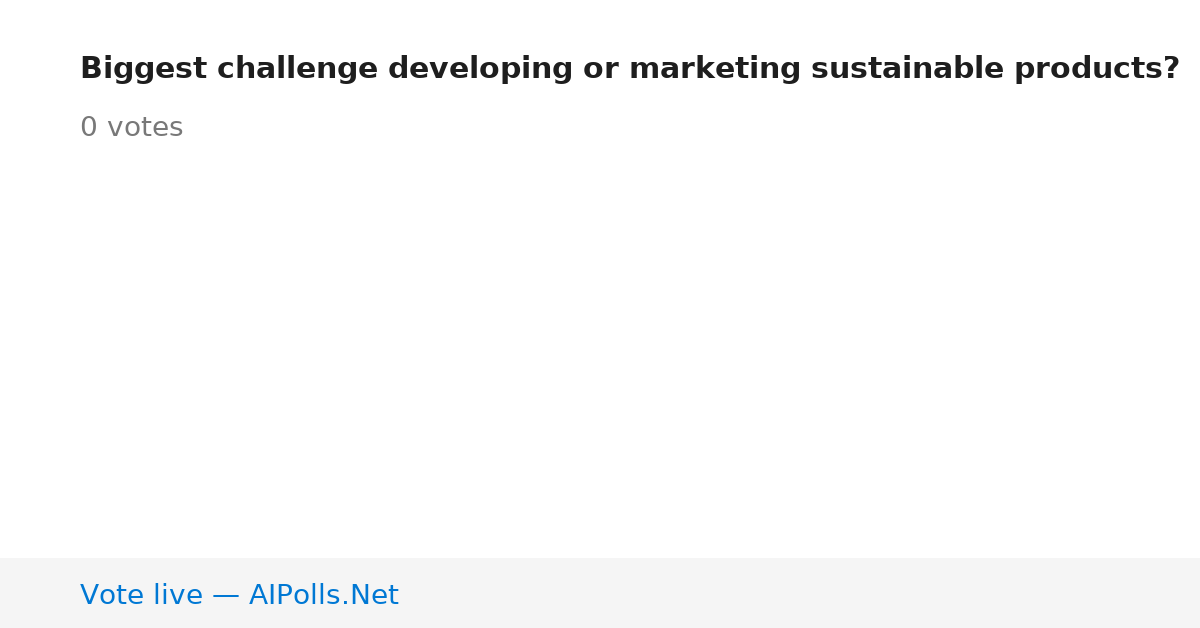Click the AIPolls.Net text in footer

(323, 596)
